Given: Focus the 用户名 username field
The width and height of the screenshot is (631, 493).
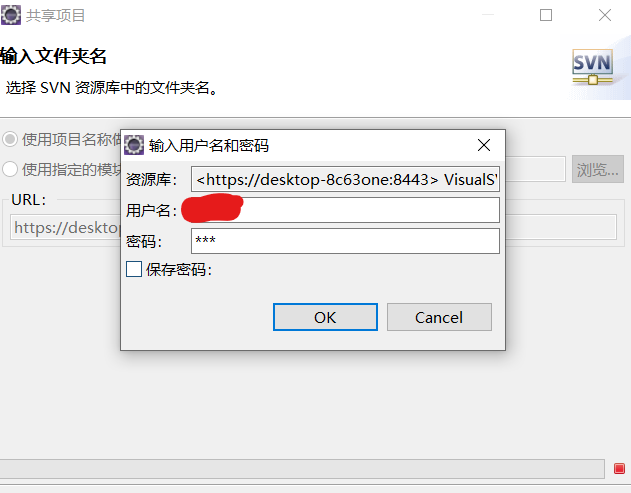Looking at the screenshot, I should coord(345,210).
